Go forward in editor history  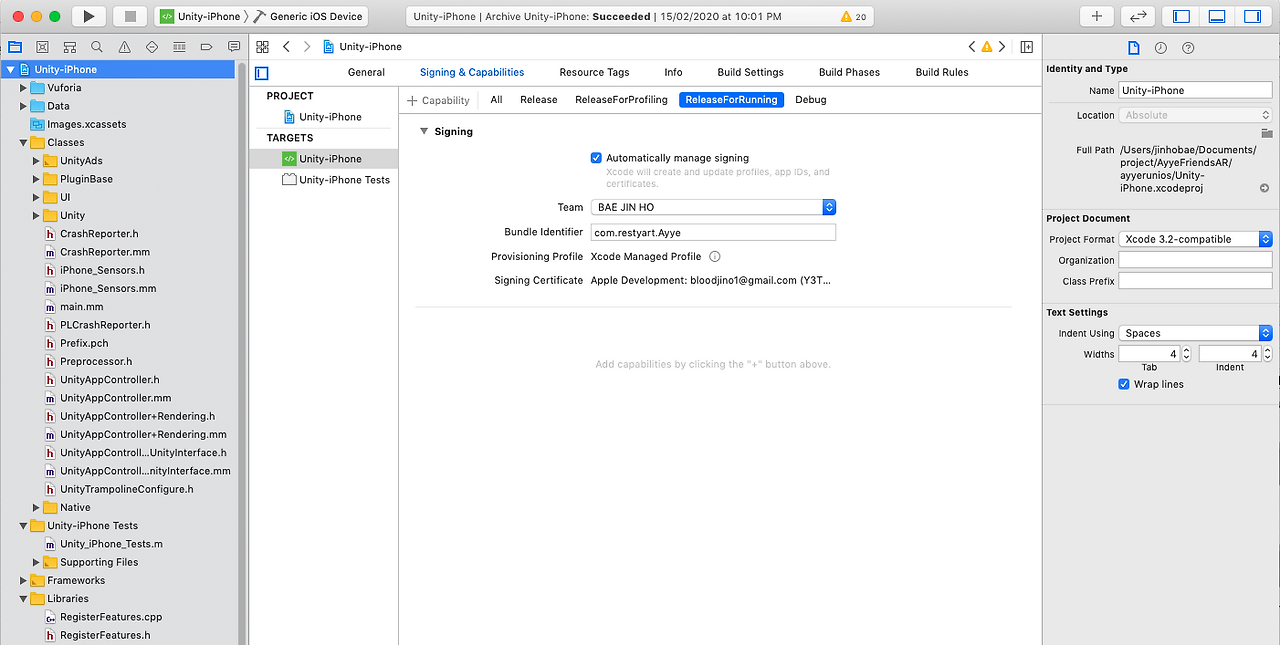(306, 47)
